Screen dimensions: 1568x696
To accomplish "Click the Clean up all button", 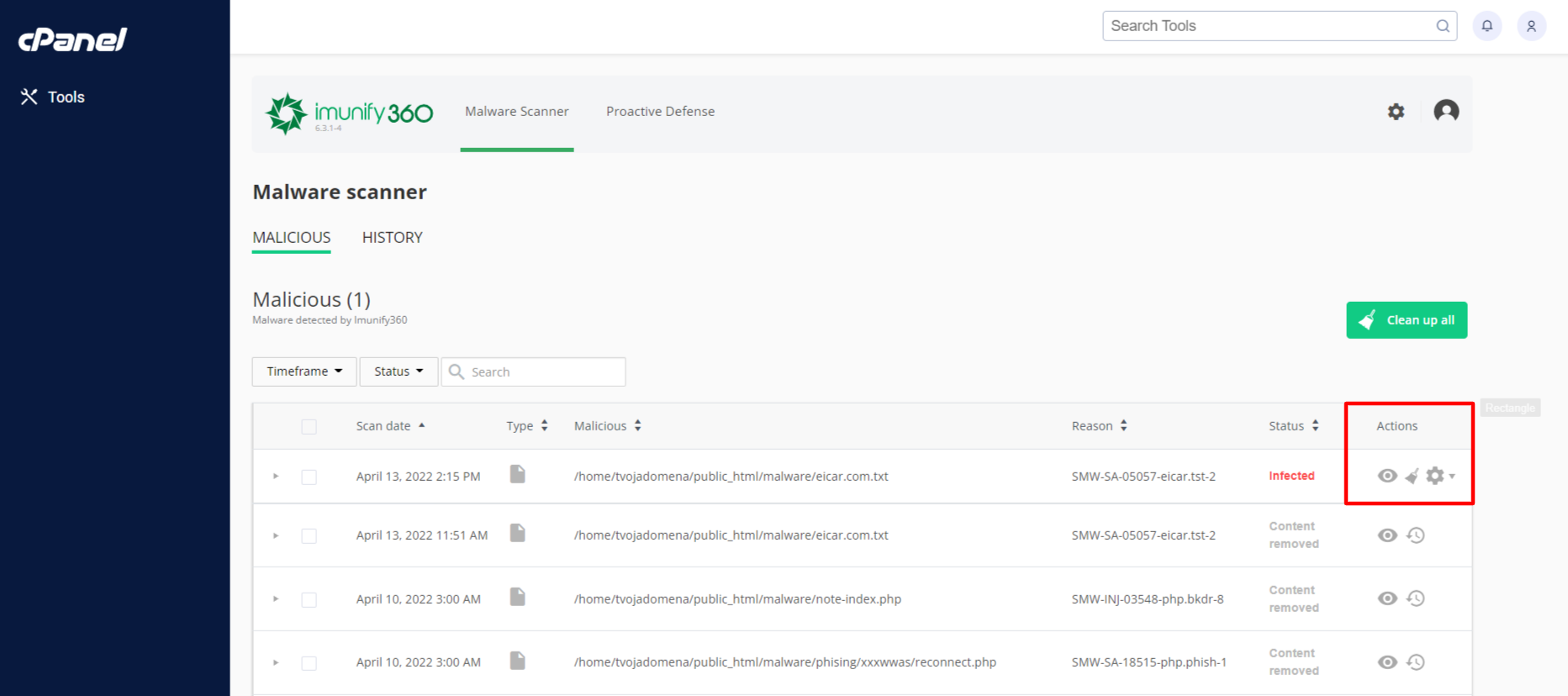I will 1407,320.
